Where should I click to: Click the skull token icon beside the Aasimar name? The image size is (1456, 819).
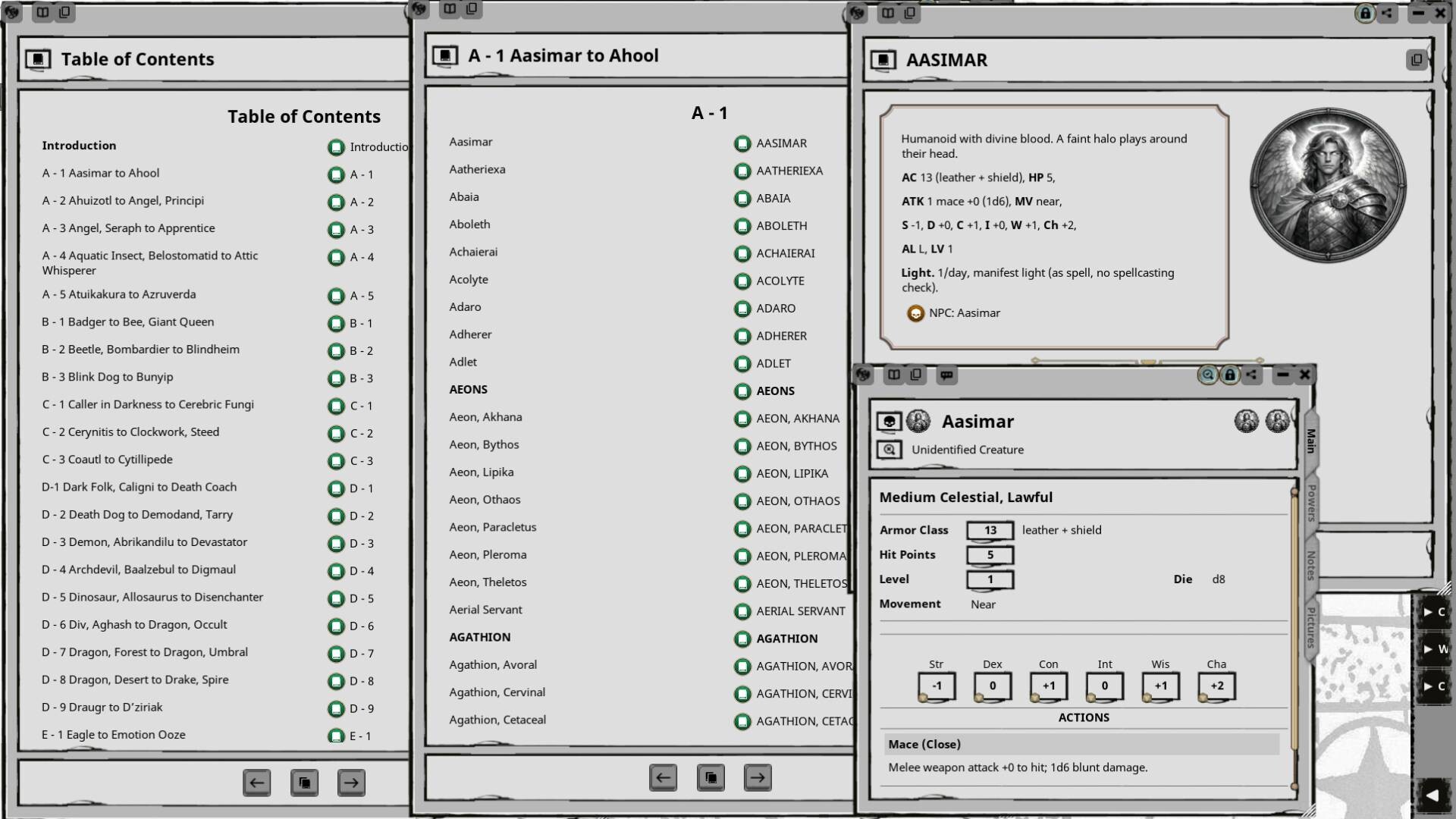[889, 422]
